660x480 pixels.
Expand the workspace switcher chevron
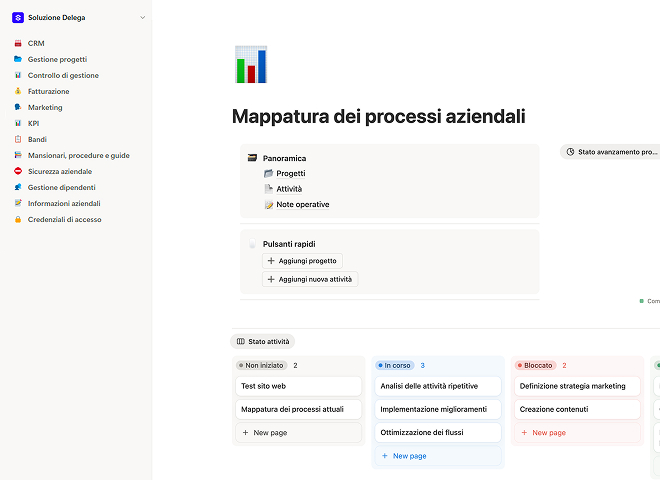click(143, 18)
